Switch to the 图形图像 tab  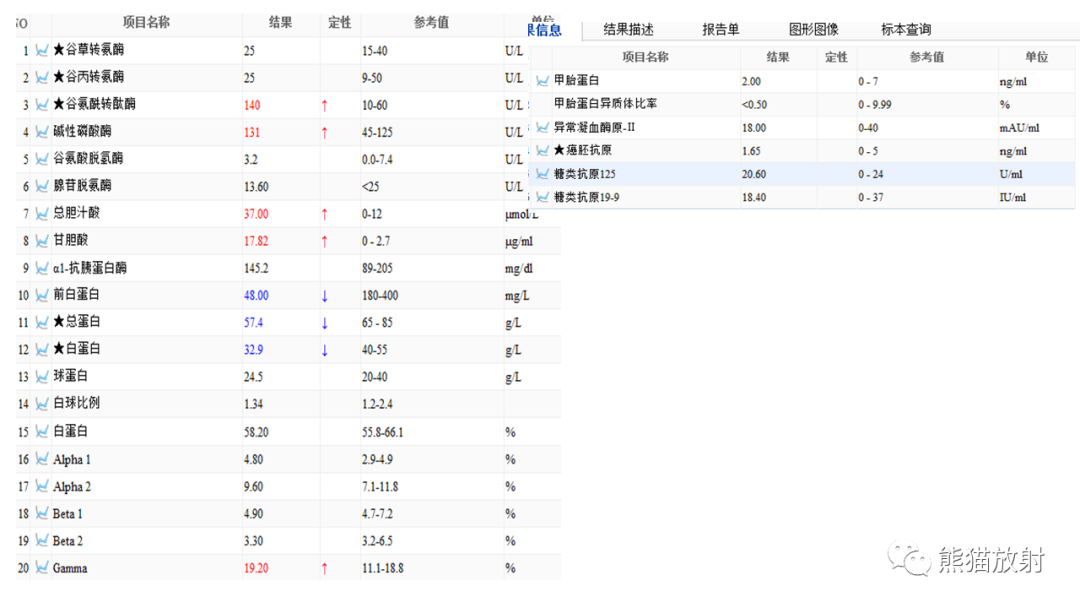click(813, 30)
